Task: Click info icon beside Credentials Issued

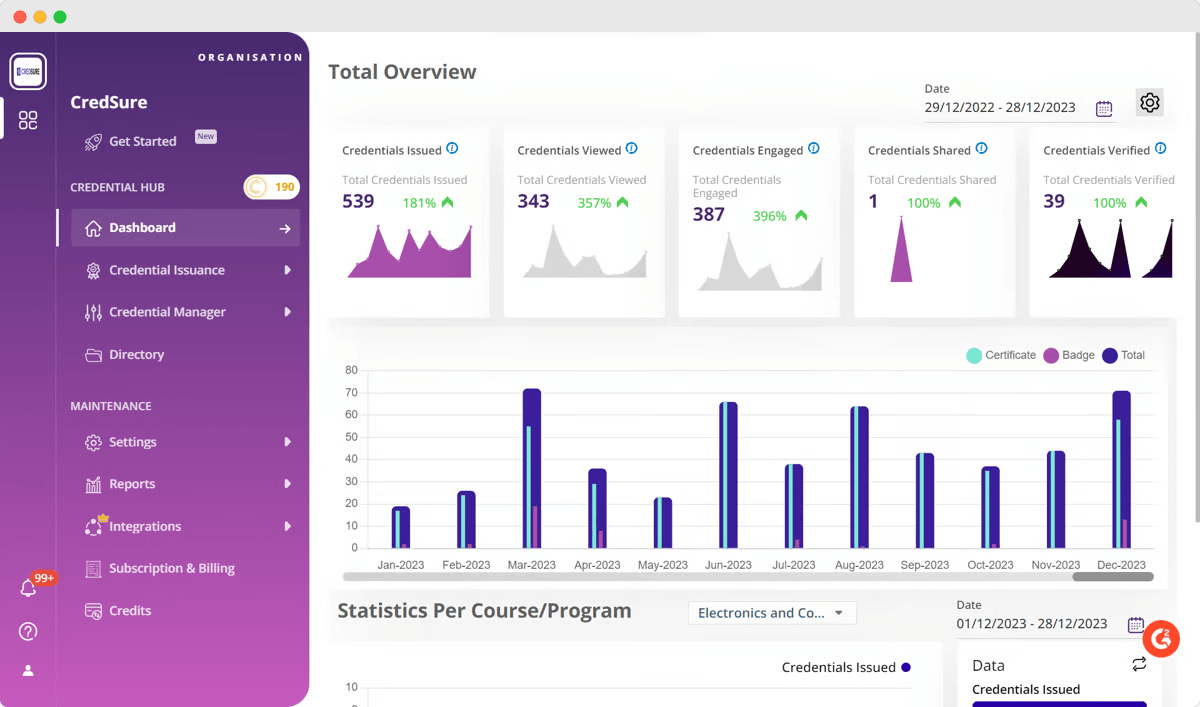Action: (452, 149)
